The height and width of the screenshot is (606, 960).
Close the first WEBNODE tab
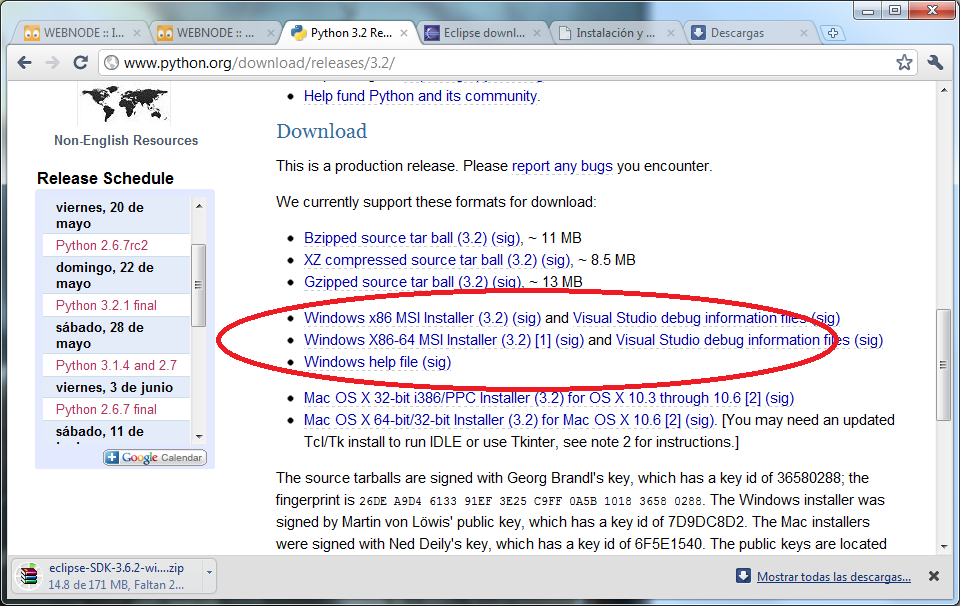(137, 33)
